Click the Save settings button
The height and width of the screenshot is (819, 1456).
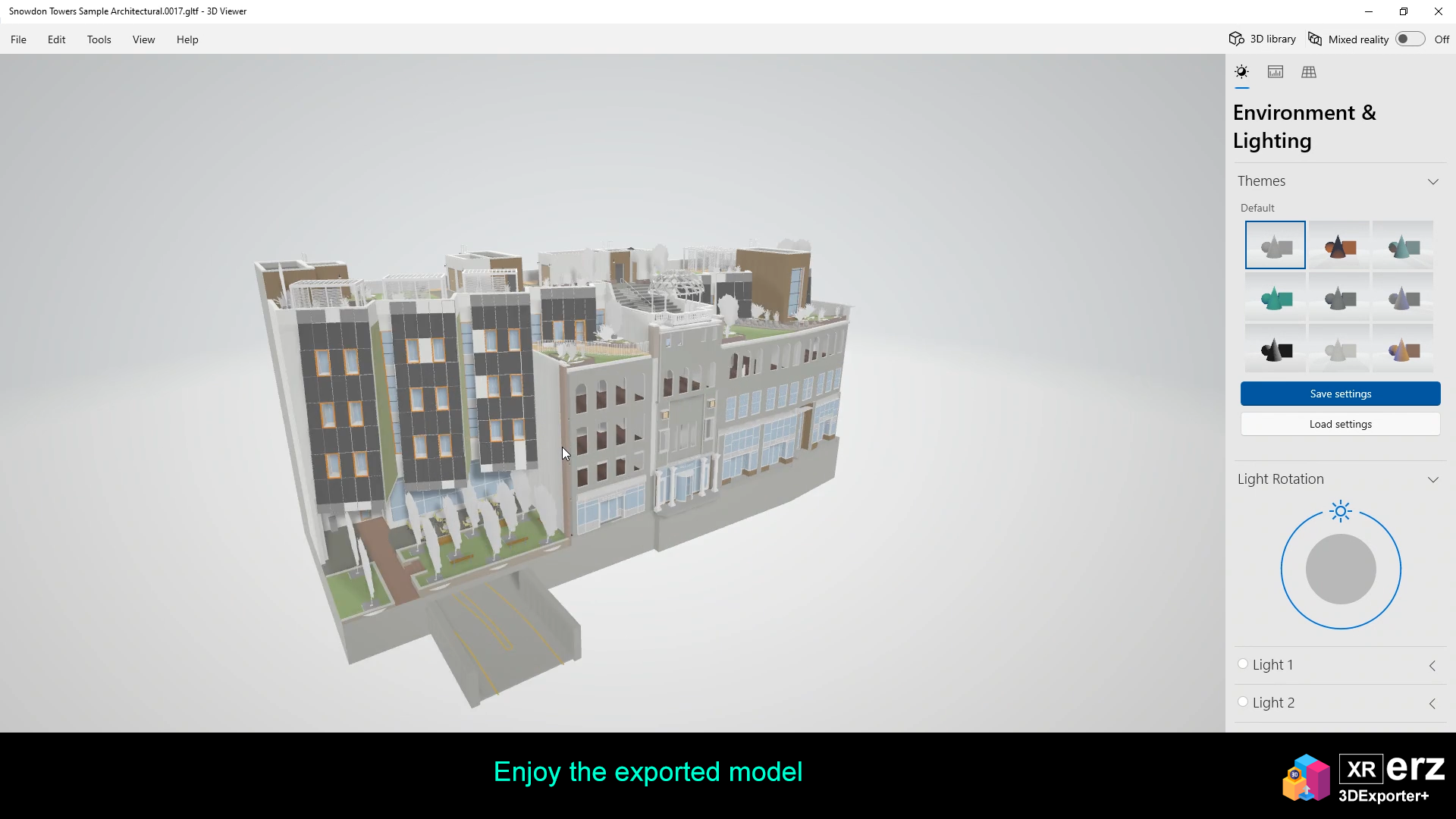(1340, 394)
